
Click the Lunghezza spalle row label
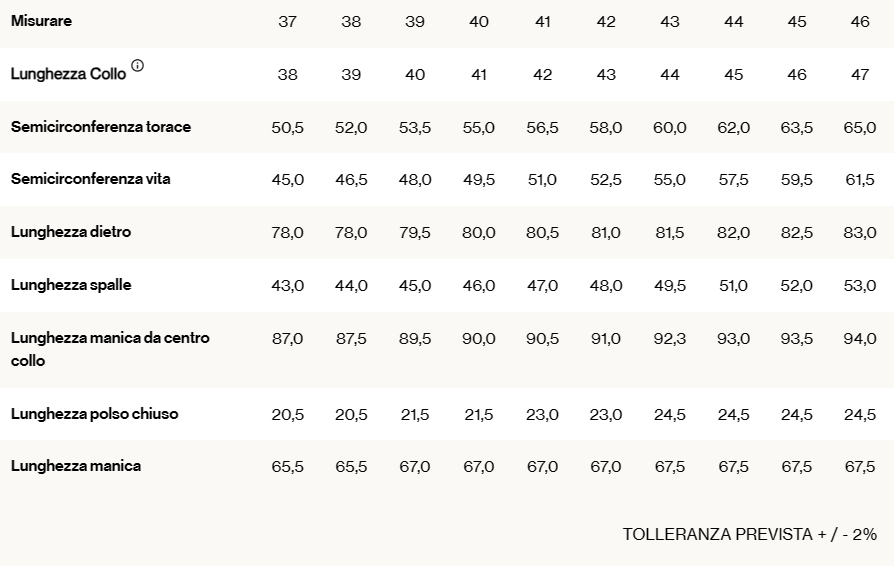[71, 285]
